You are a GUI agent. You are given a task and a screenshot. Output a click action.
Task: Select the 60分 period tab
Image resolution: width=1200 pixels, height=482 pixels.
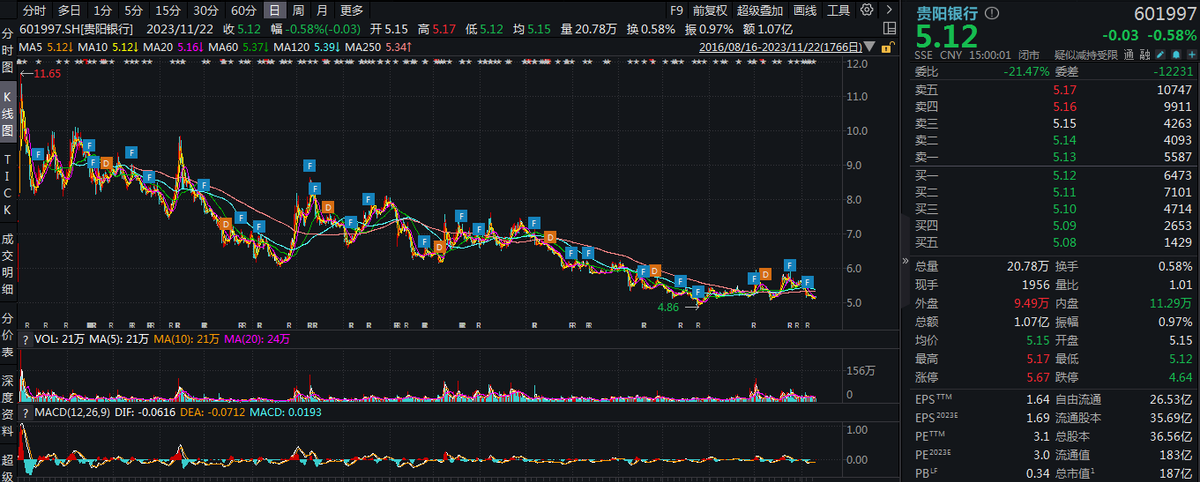(243, 10)
